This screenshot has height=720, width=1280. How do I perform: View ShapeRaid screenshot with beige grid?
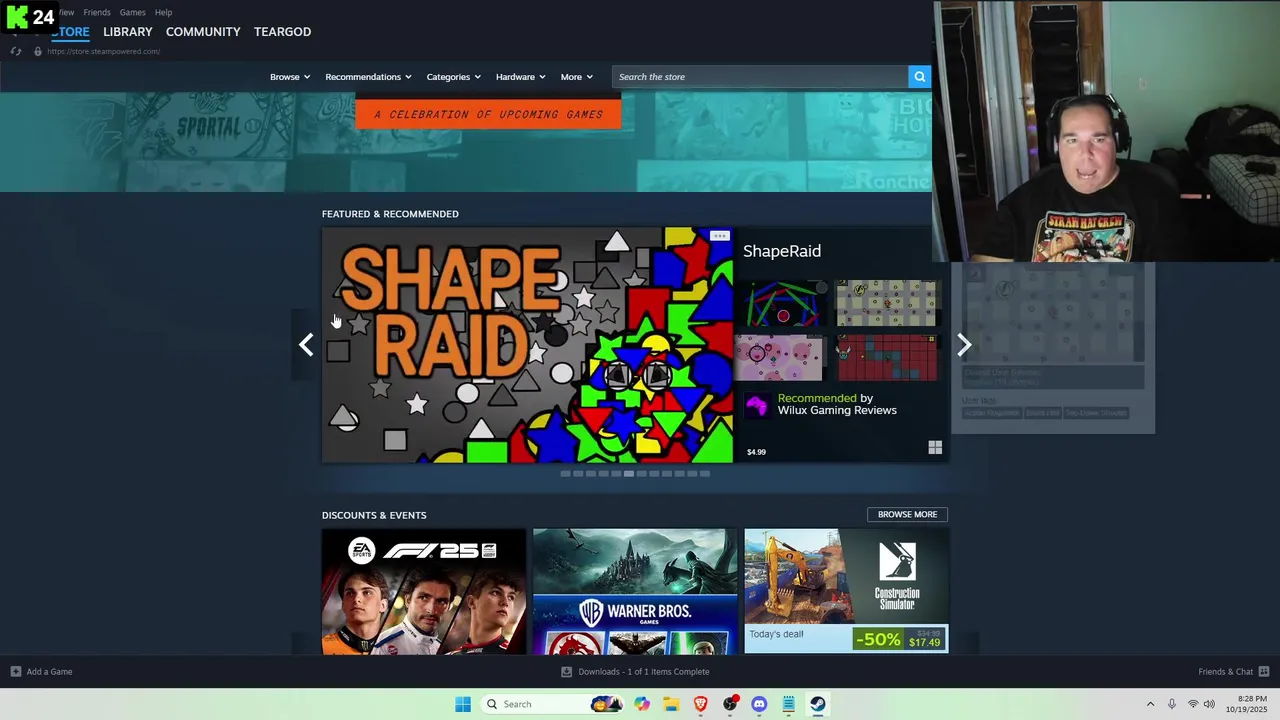click(x=888, y=304)
